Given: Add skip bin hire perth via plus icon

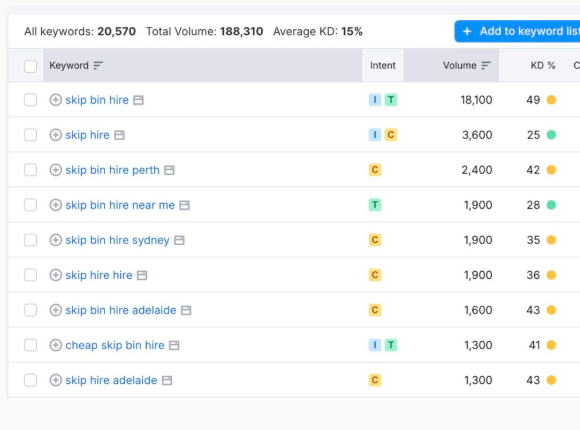Looking at the screenshot, I should (55, 170).
